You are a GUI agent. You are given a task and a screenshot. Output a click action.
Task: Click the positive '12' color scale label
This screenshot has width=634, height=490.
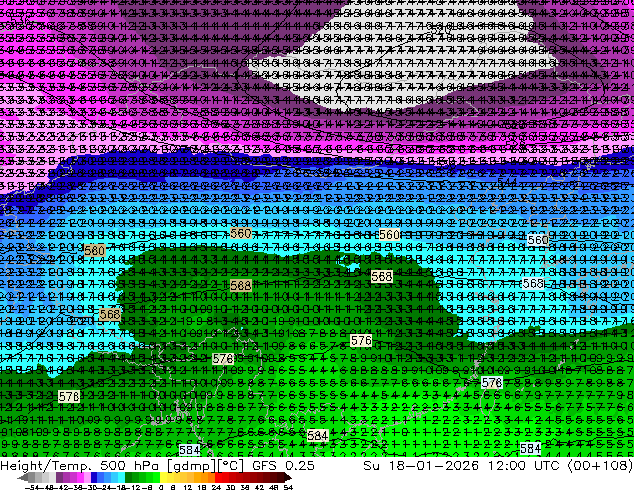point(188,488)
